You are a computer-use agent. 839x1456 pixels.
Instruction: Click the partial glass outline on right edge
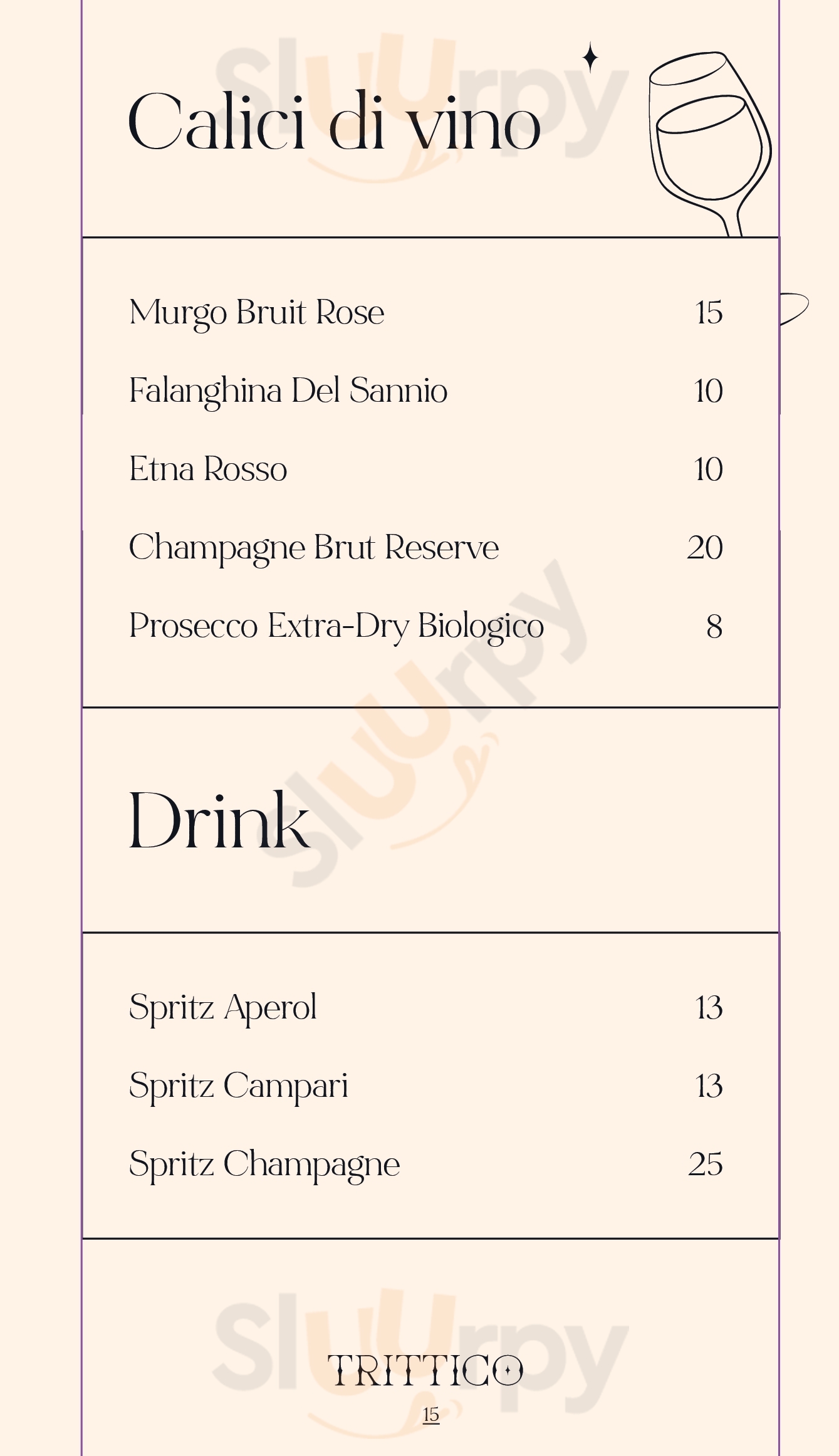pos(793,308)
